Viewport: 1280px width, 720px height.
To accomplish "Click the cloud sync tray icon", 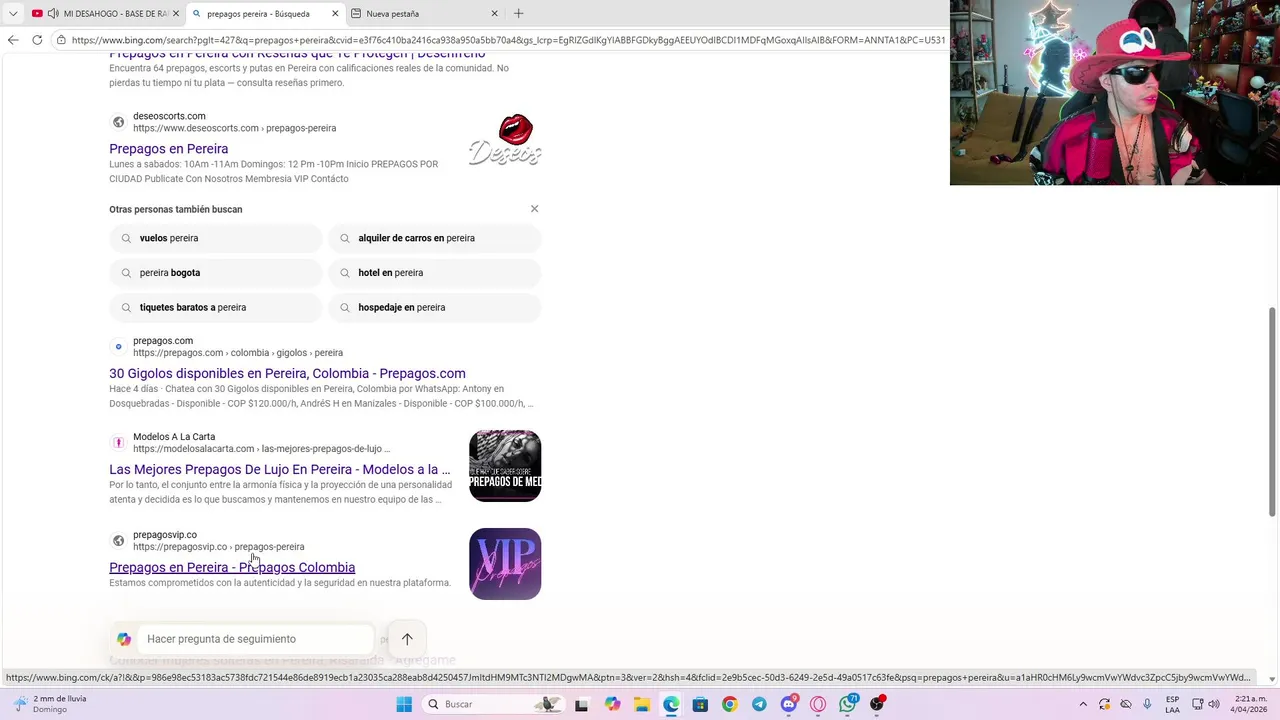I will coord(1126,704).
